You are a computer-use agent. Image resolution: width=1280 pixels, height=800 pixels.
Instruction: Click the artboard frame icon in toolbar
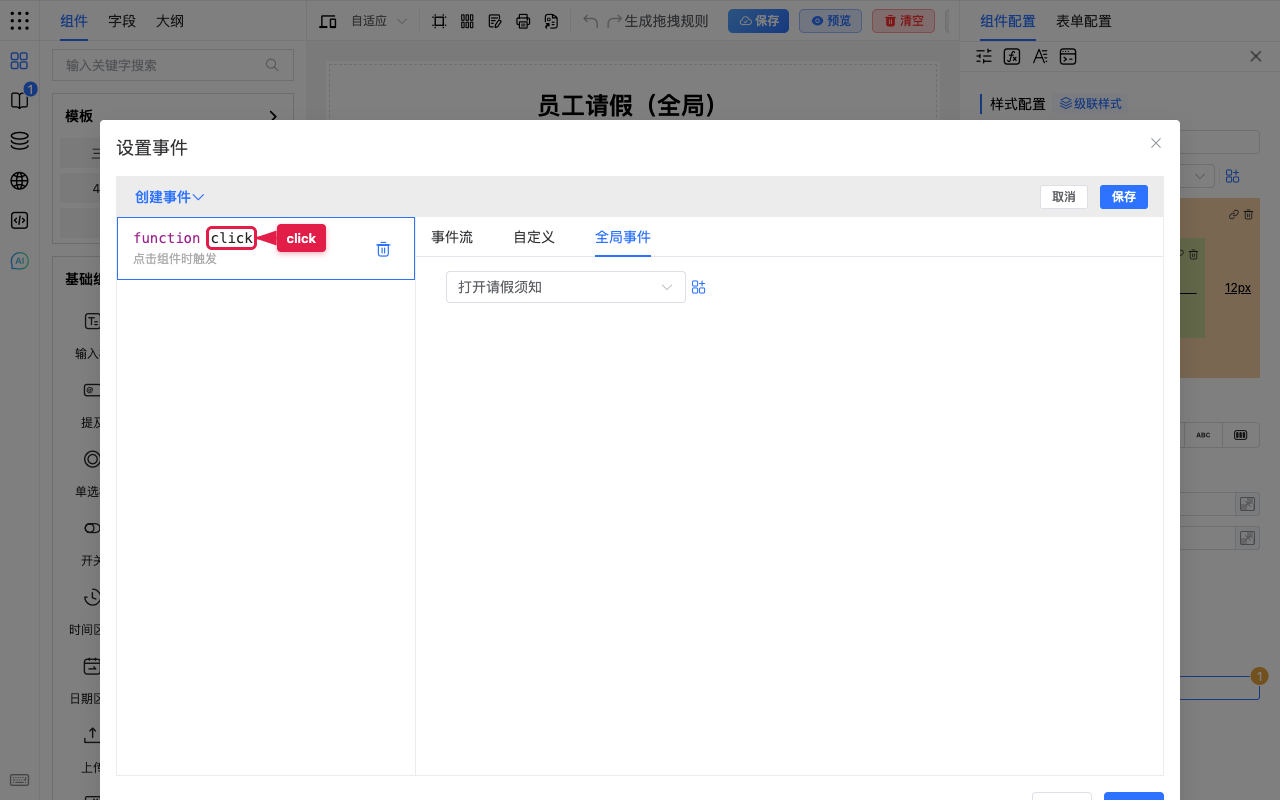pos(439,21)
